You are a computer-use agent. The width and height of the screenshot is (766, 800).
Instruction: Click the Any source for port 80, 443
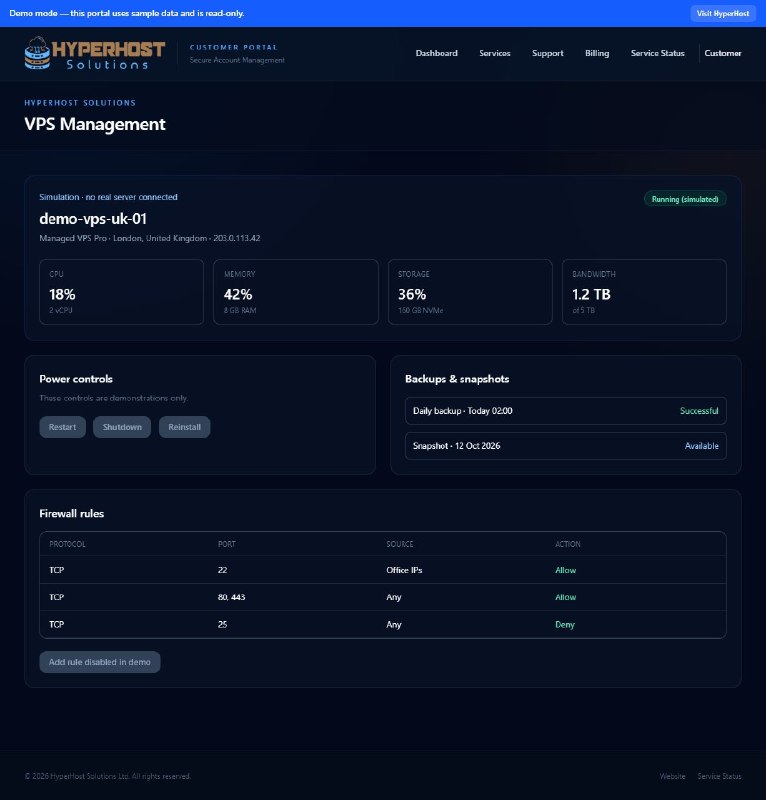click(393, 597)
